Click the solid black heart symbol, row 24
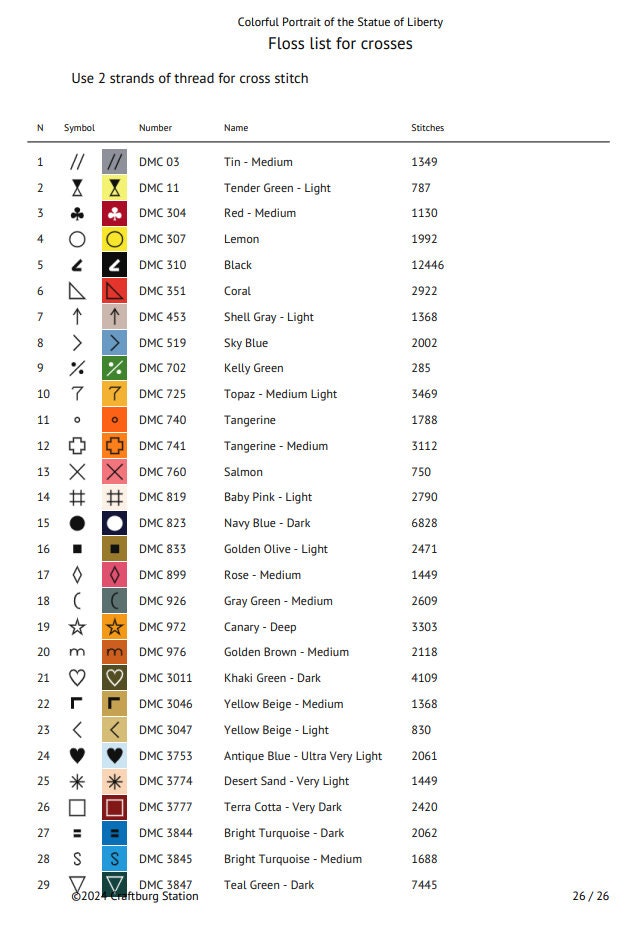 [x=77, y=755]
